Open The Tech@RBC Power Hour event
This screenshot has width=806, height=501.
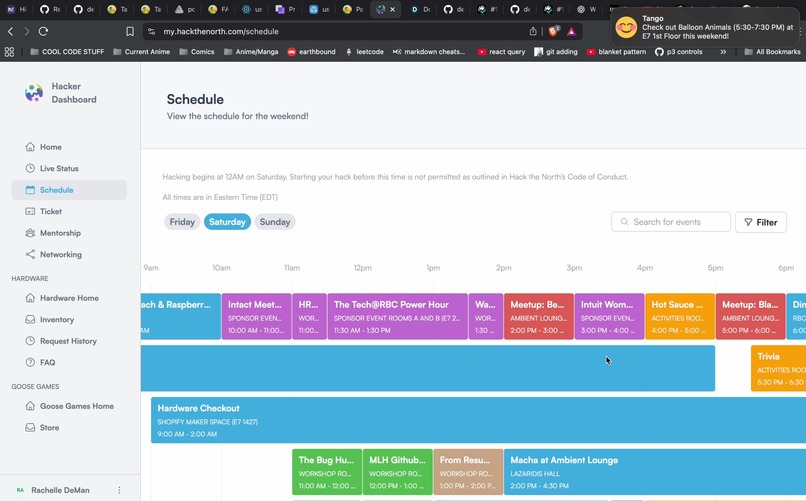coord(398,317)
